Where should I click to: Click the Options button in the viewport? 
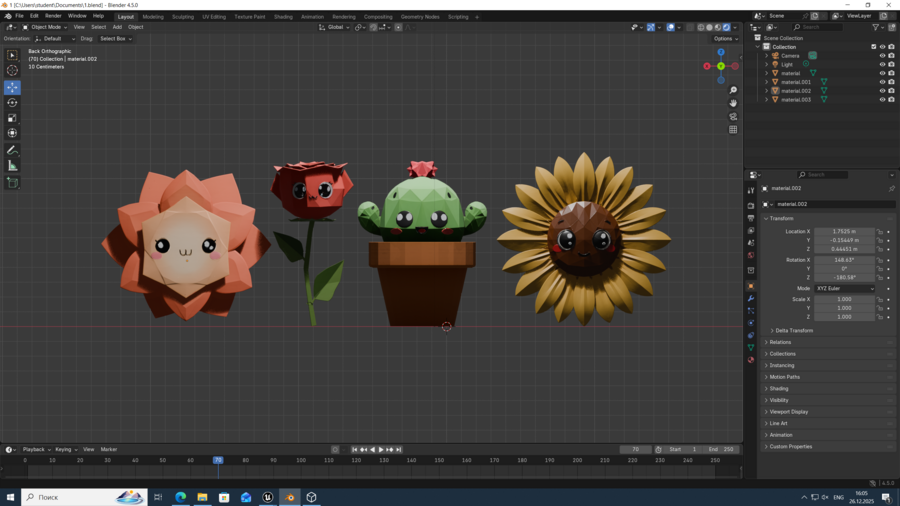click(x=725, y=38)
